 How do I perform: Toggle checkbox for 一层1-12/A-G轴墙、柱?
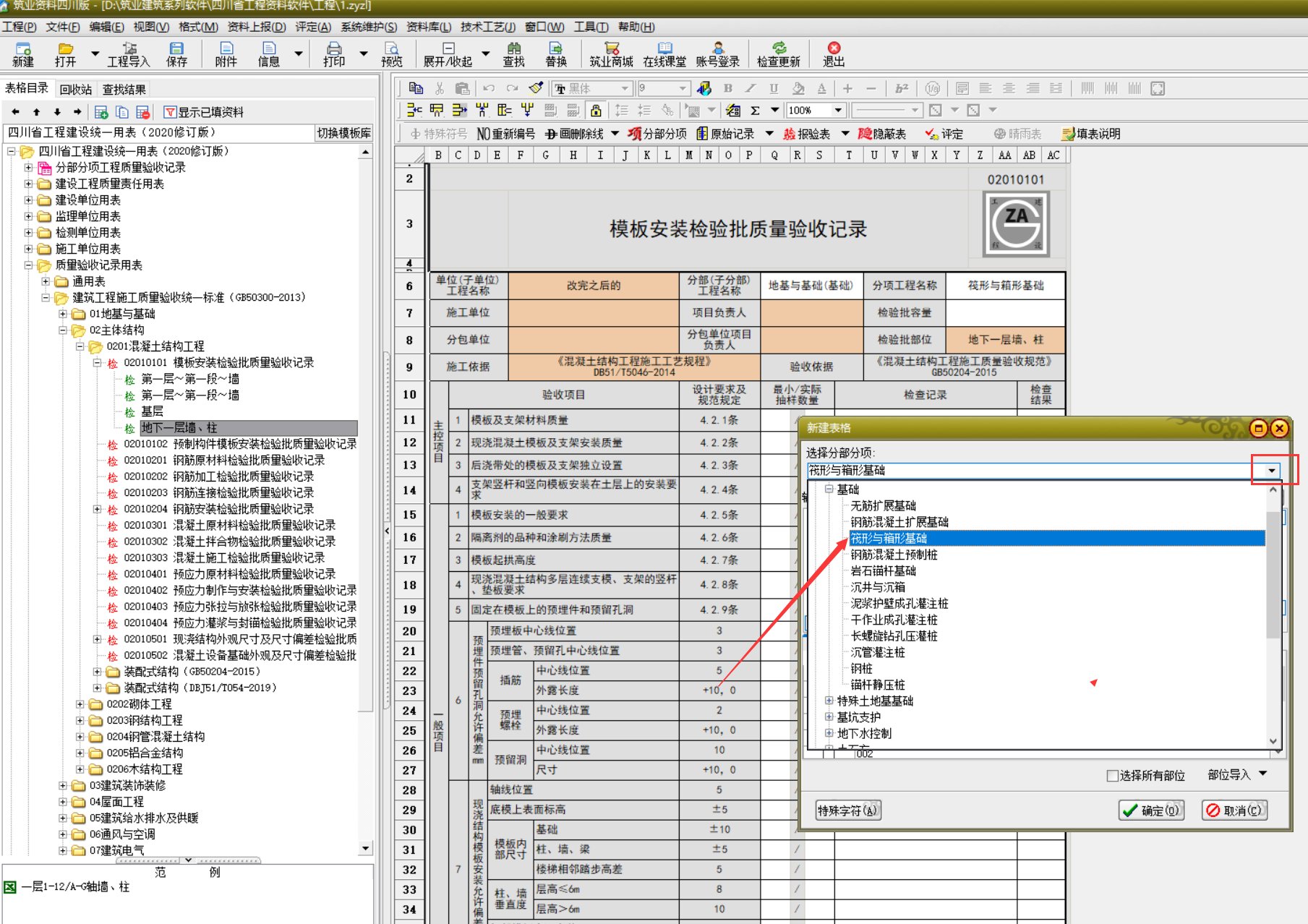tap(9, 886)
